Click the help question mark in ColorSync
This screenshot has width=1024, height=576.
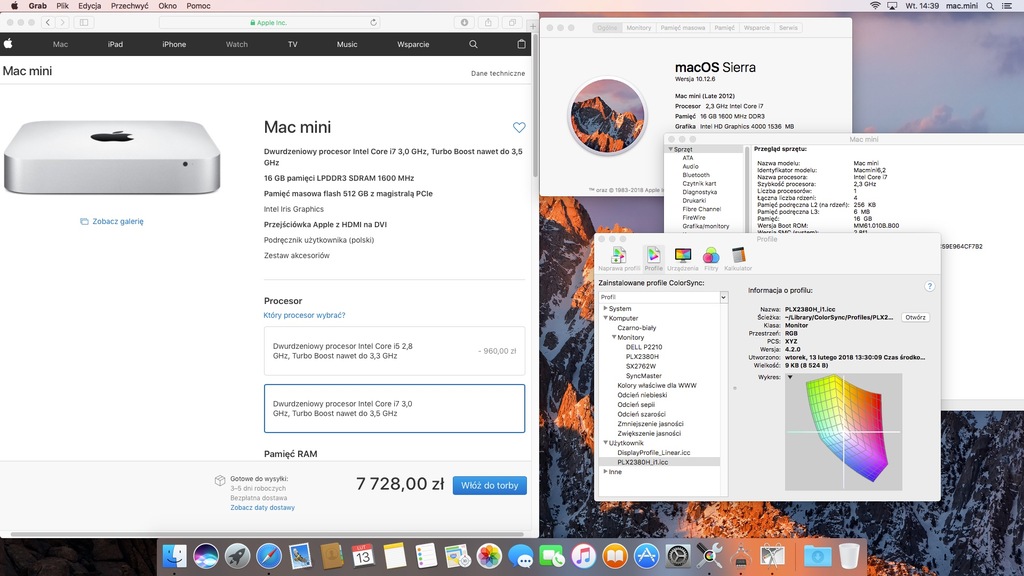point(929,286)
